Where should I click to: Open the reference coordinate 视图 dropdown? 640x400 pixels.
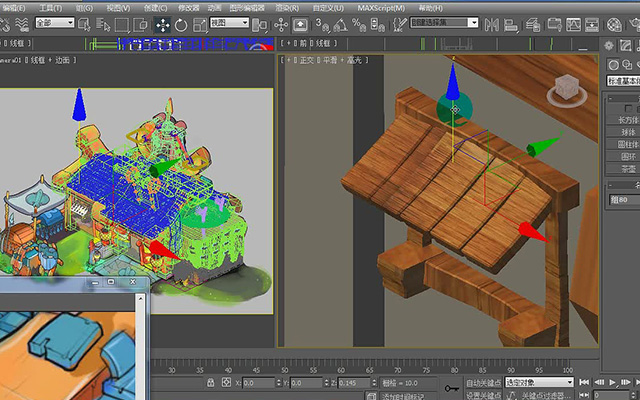tap(229, 23)
